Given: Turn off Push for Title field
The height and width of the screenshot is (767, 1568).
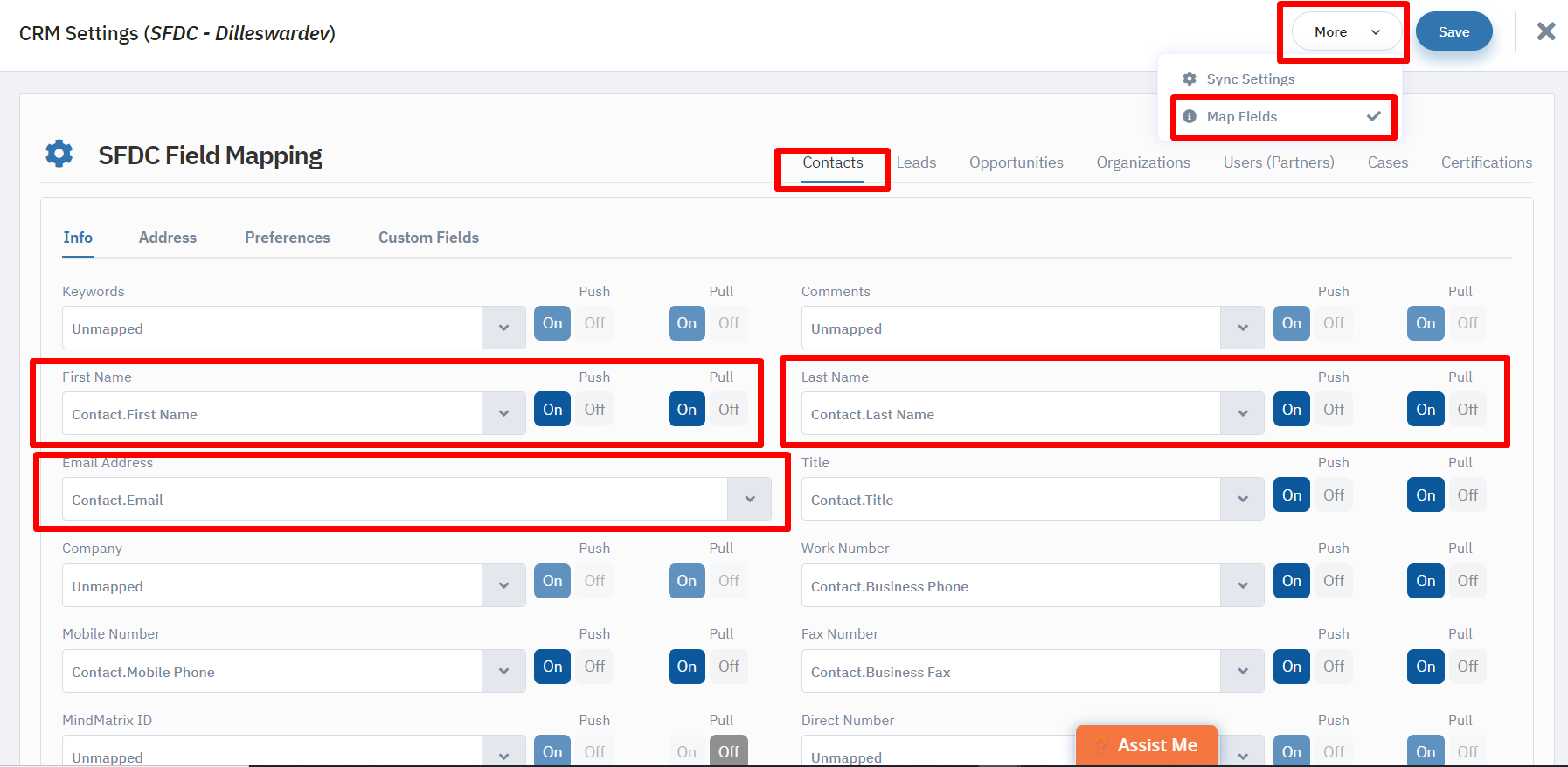Looking at the screenshot, I should [1333, 495].
